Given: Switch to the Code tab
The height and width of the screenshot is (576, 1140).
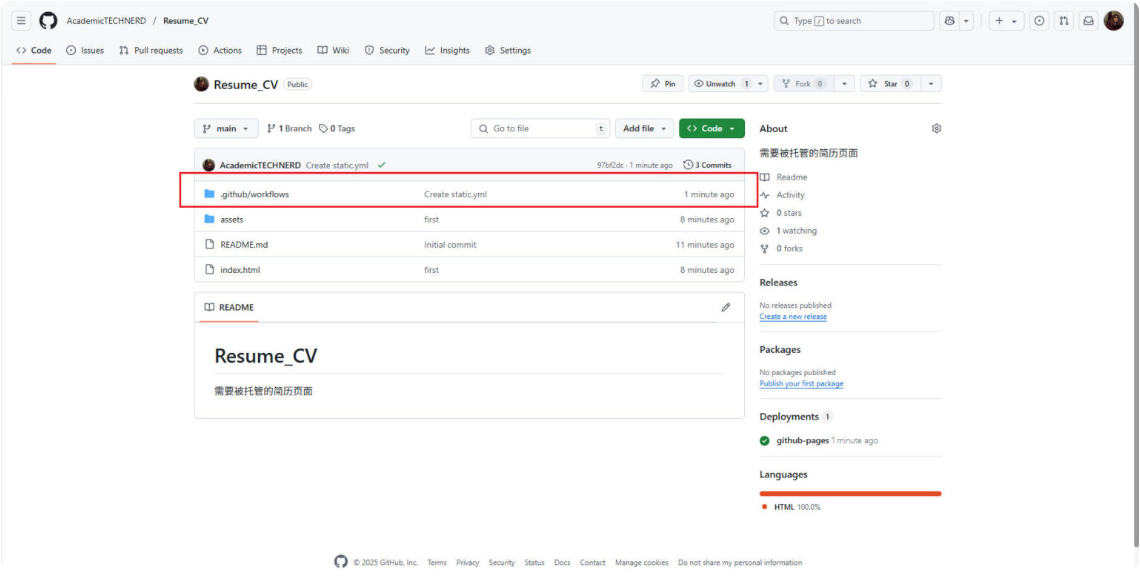Looking at the screenshot, I should tap(33, 50).
